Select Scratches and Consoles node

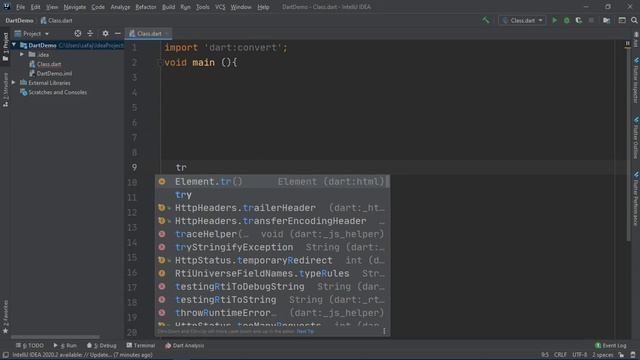[53, 92]
